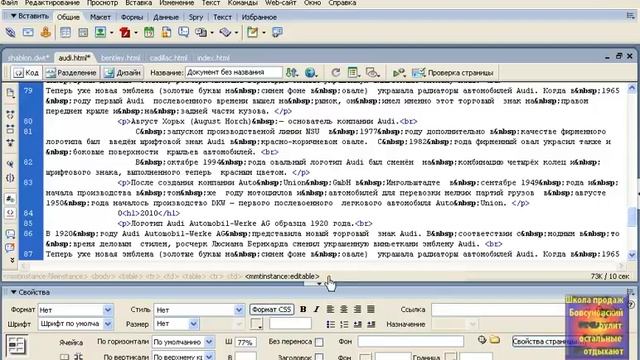Apply comment icon in coding toolbar
The height and width of the screenshot is (360, 640).
point(10,234)
